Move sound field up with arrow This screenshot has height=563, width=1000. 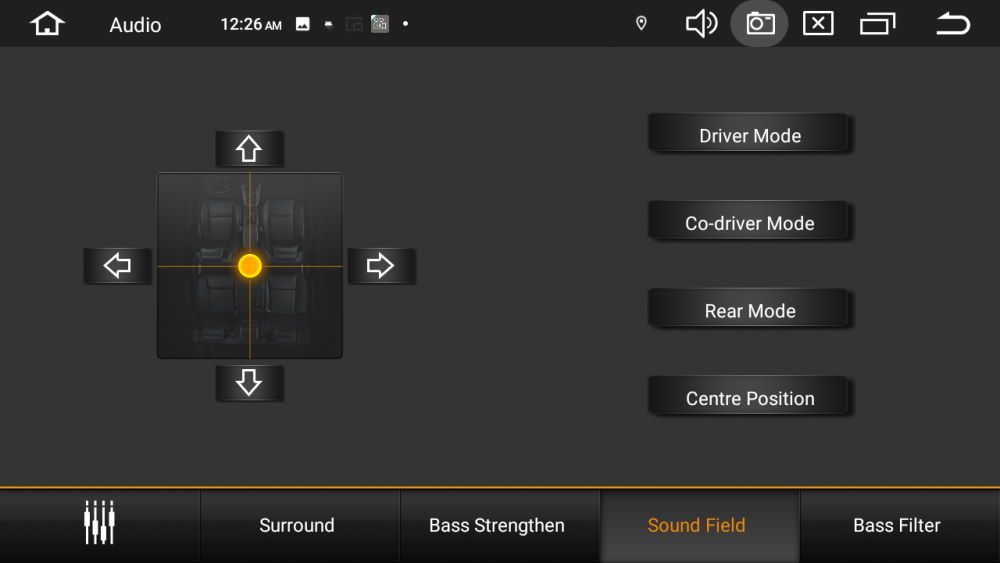[x=249, y=149]
